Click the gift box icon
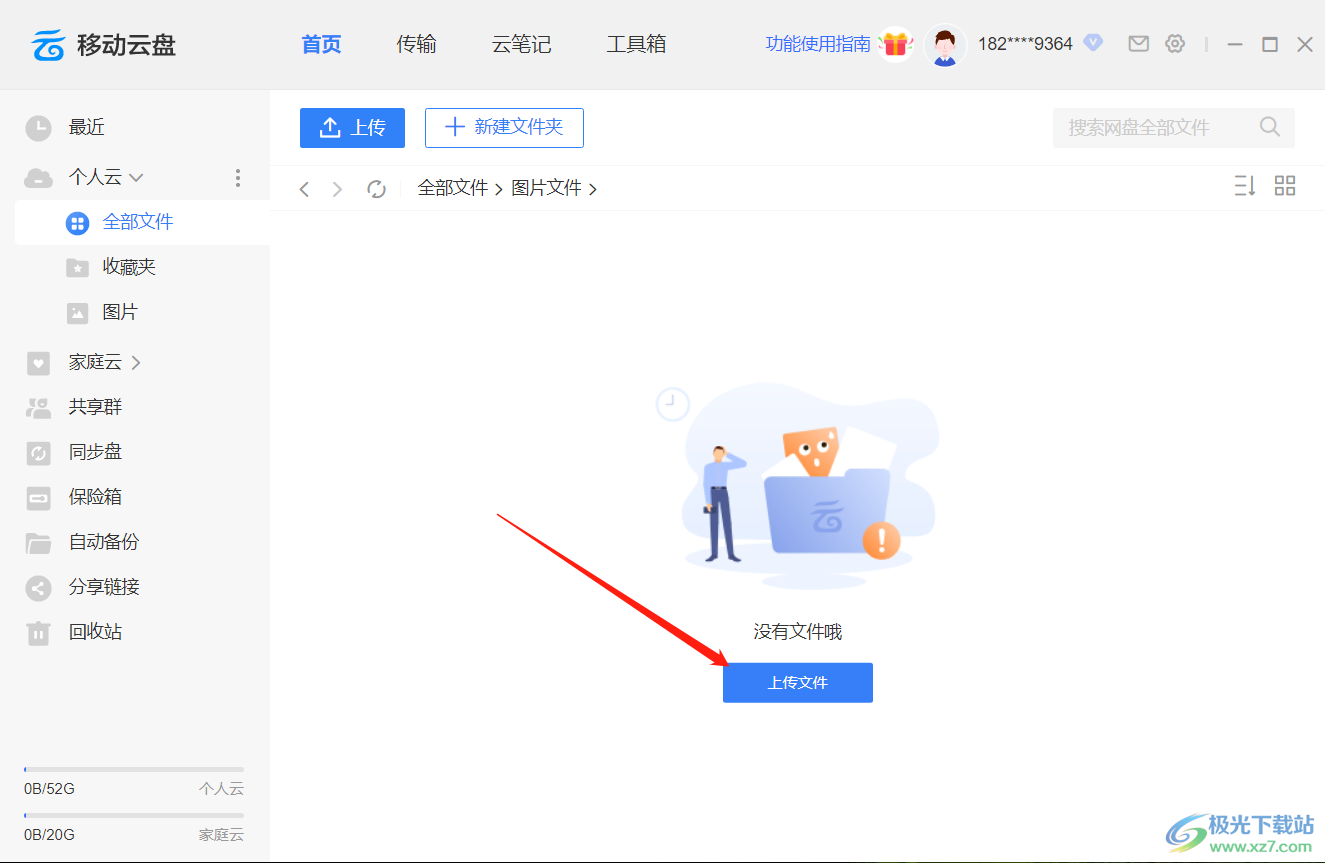Screen dimensions: 1325x863 [896, 44]
